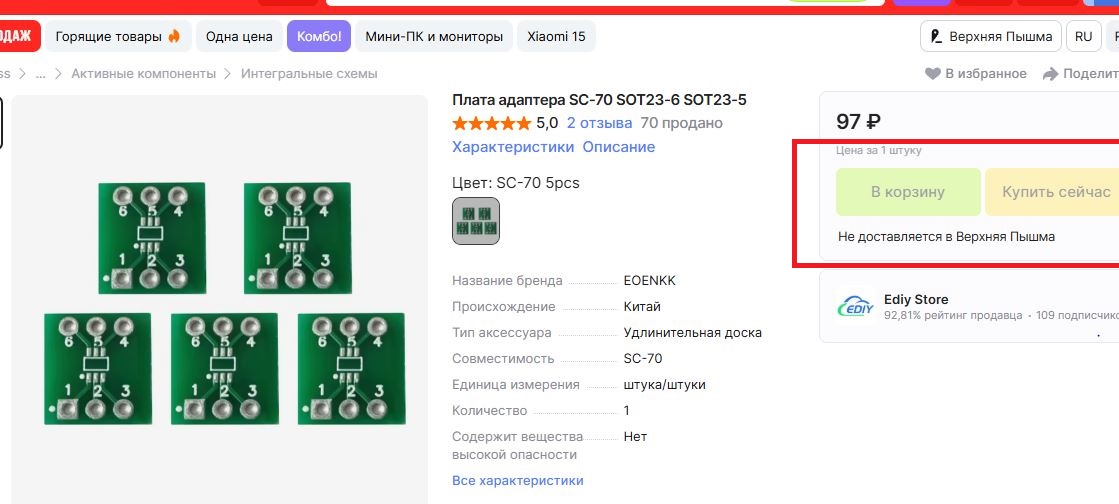
Task: Open the Xiaomi 15 category
Action: coord(556,36)
